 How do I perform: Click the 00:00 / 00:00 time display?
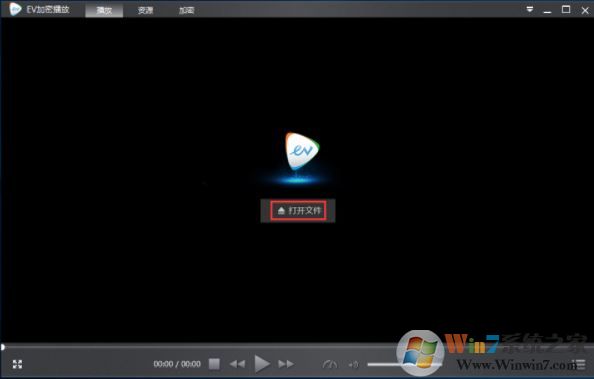(x=177, y=364)
